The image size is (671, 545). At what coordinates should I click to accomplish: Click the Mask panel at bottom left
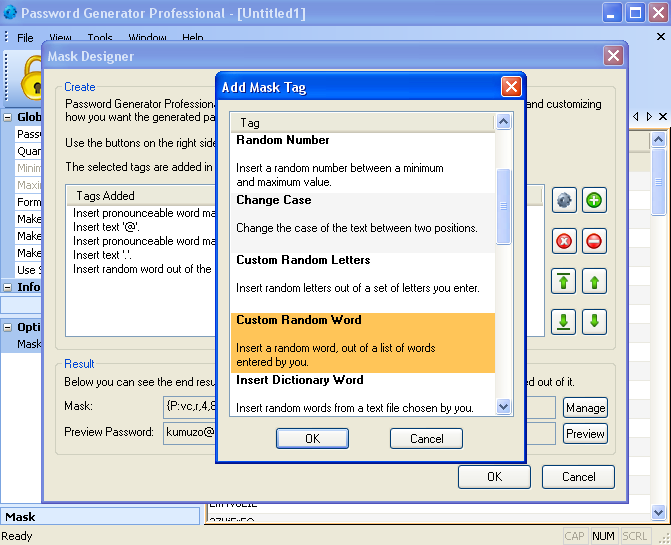tap(101, 517)
